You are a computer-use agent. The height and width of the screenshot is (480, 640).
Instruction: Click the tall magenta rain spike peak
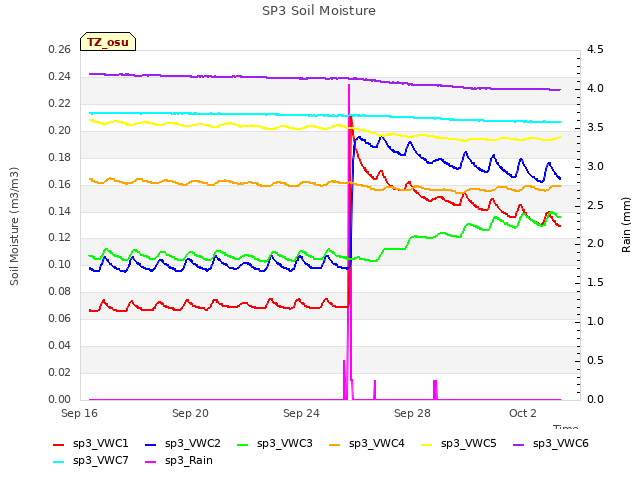tap(349, 85)
